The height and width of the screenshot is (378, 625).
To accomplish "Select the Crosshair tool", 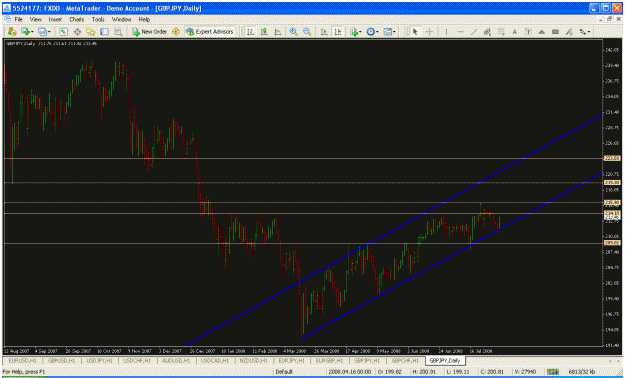I will [x=429, y=32].
